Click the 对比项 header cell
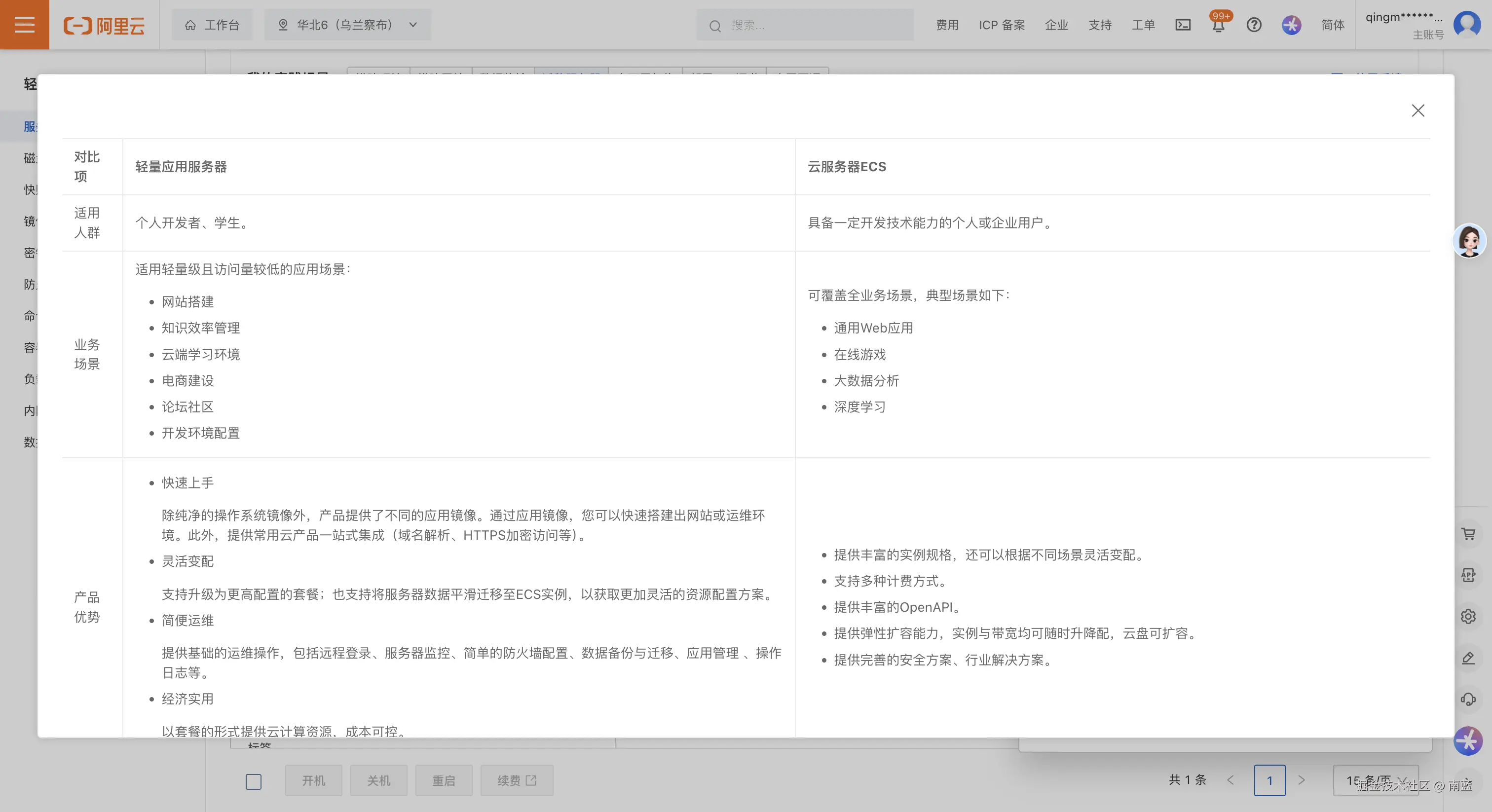Viewport: 1492px width, 812px height. coord(87,166)
